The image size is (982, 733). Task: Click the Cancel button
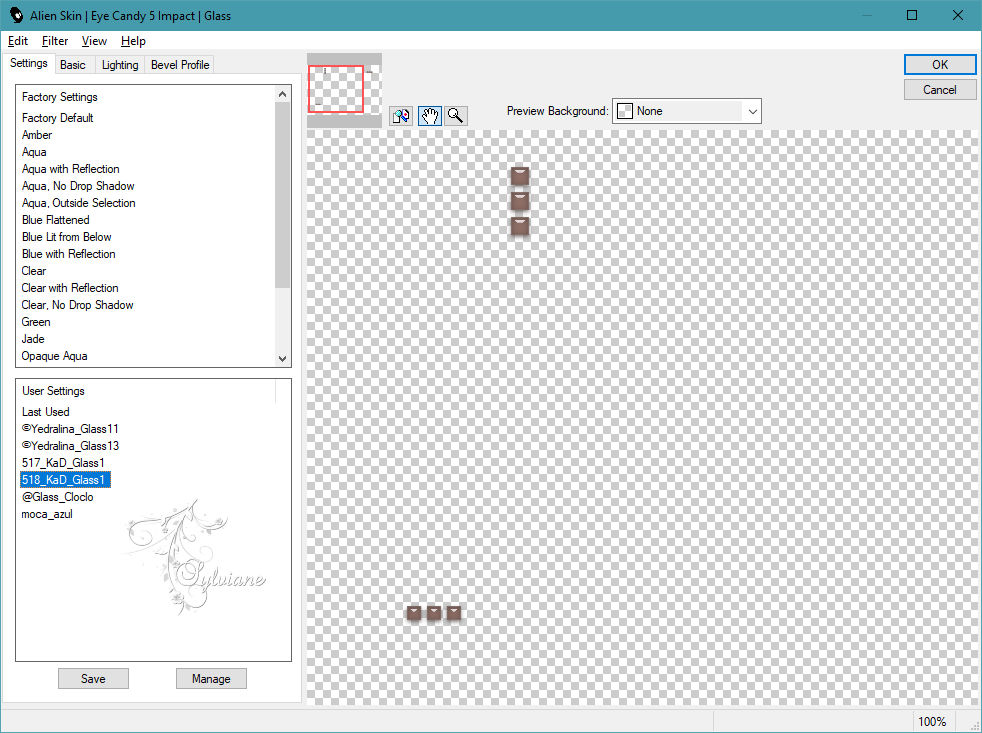tap(939, 90)
